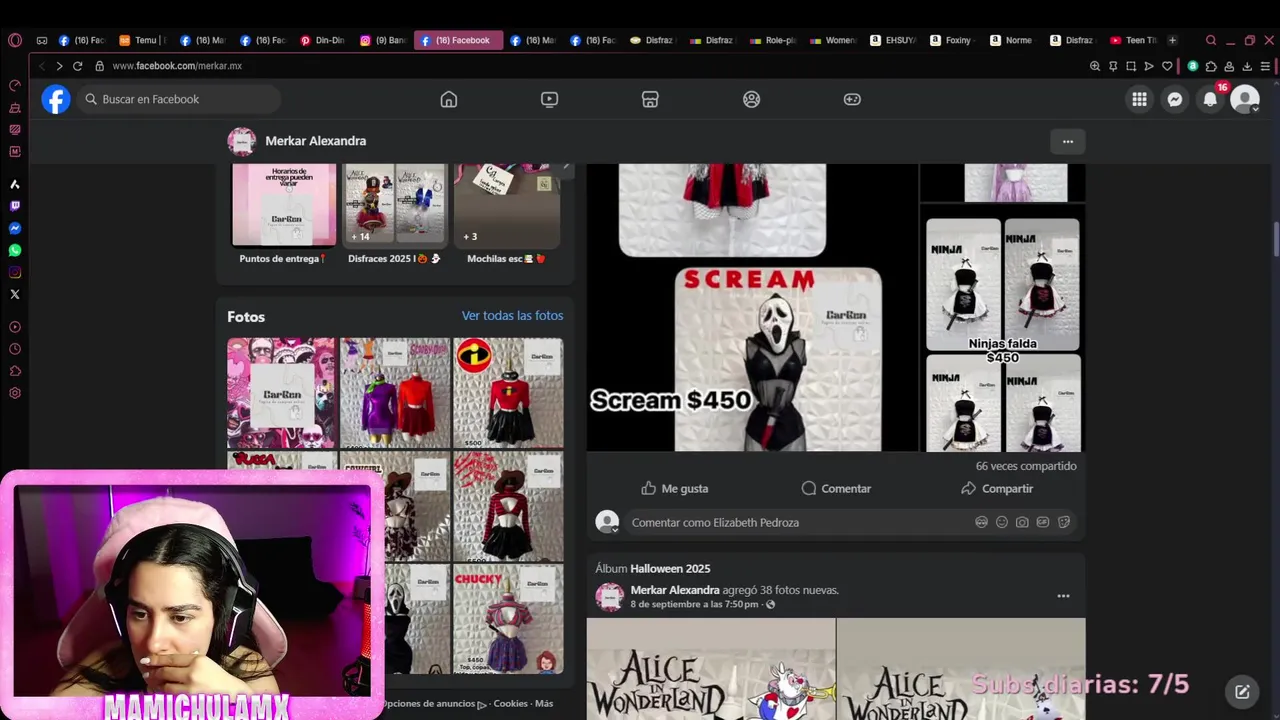Open Facebook Messenger chats
Viewport: 1280px width, 720px height.
(x=1175, y=99)
